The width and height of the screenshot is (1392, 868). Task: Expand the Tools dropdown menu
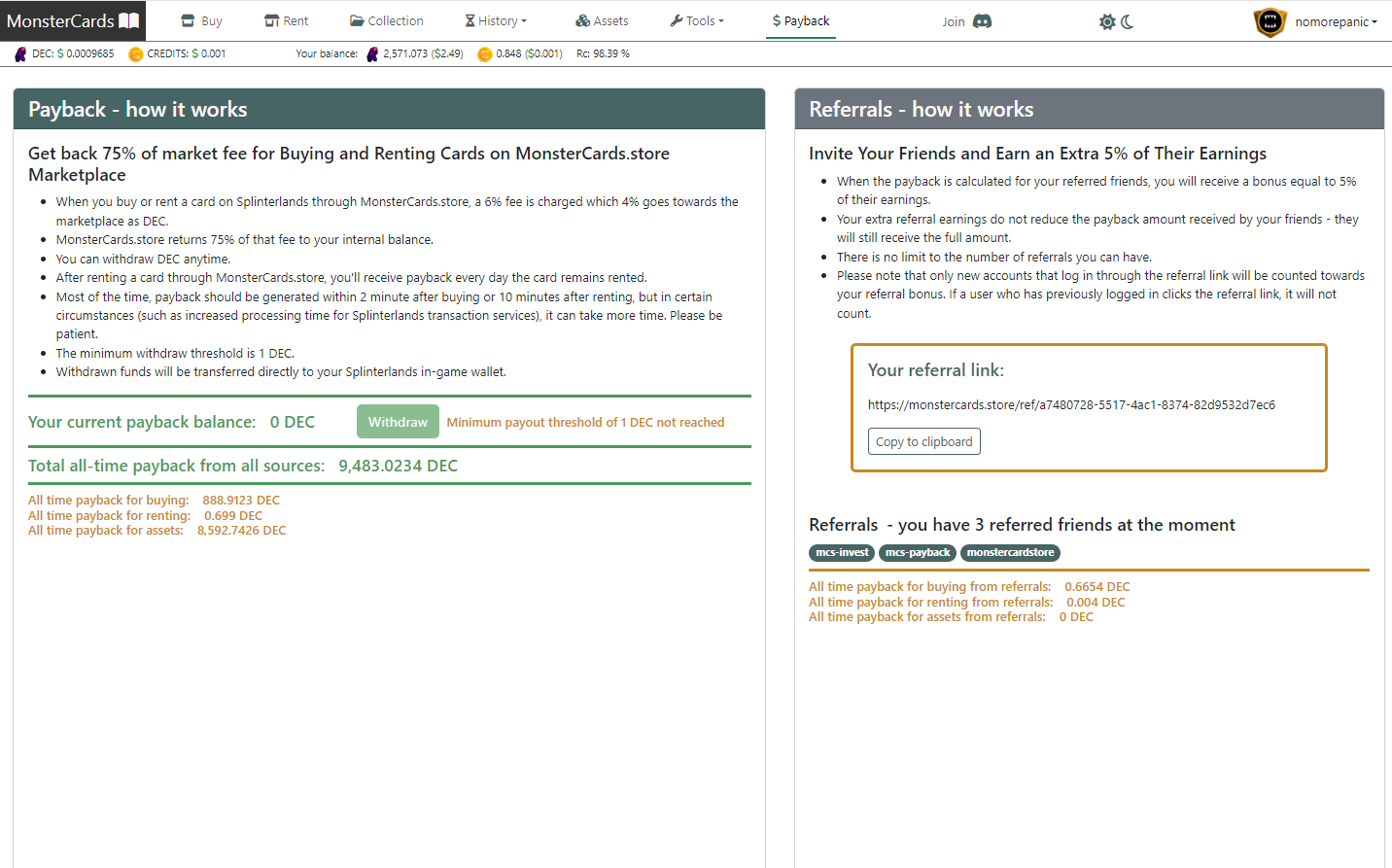(697, 20)
